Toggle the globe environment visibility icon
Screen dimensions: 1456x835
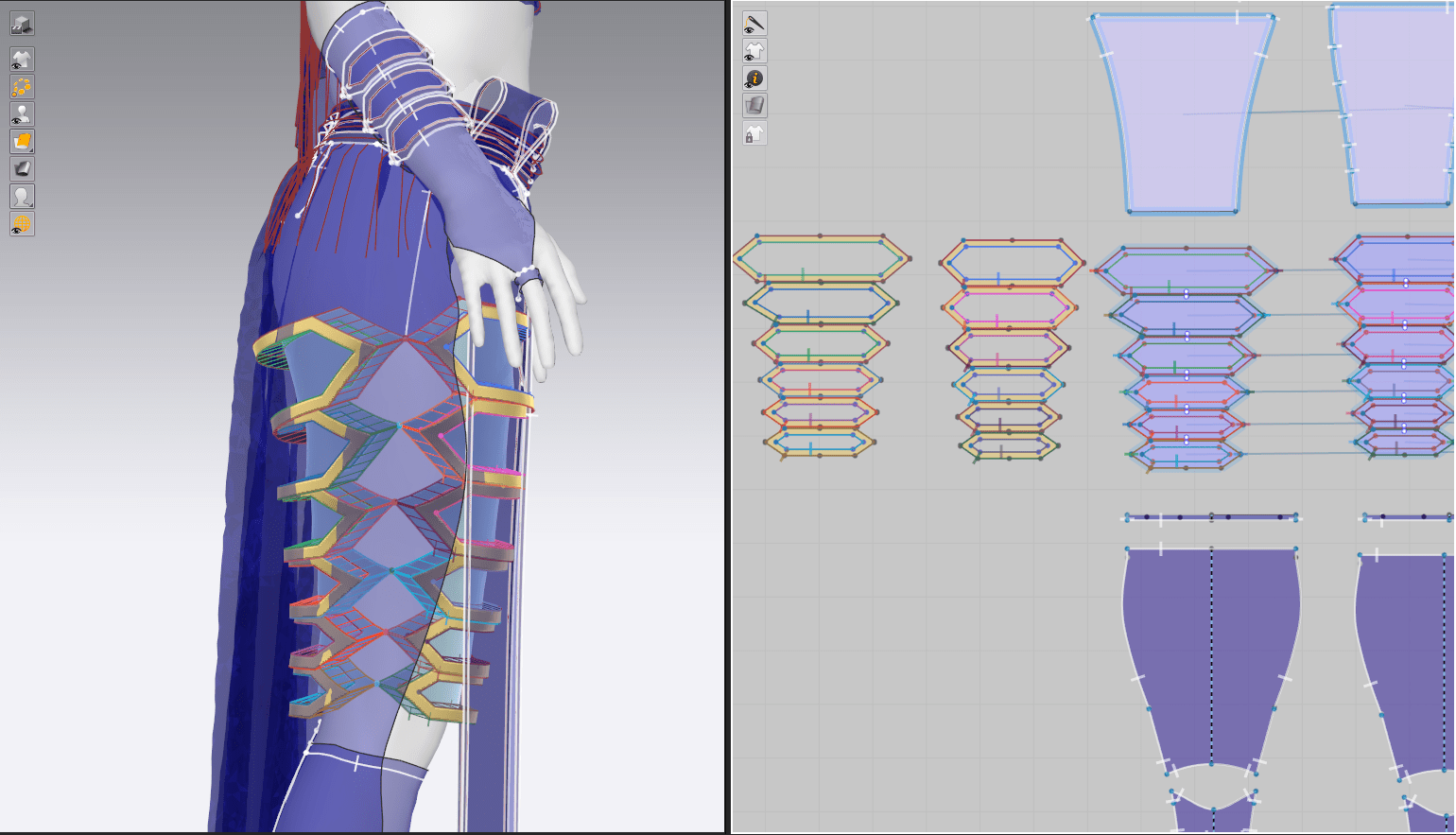click(22, 224)
